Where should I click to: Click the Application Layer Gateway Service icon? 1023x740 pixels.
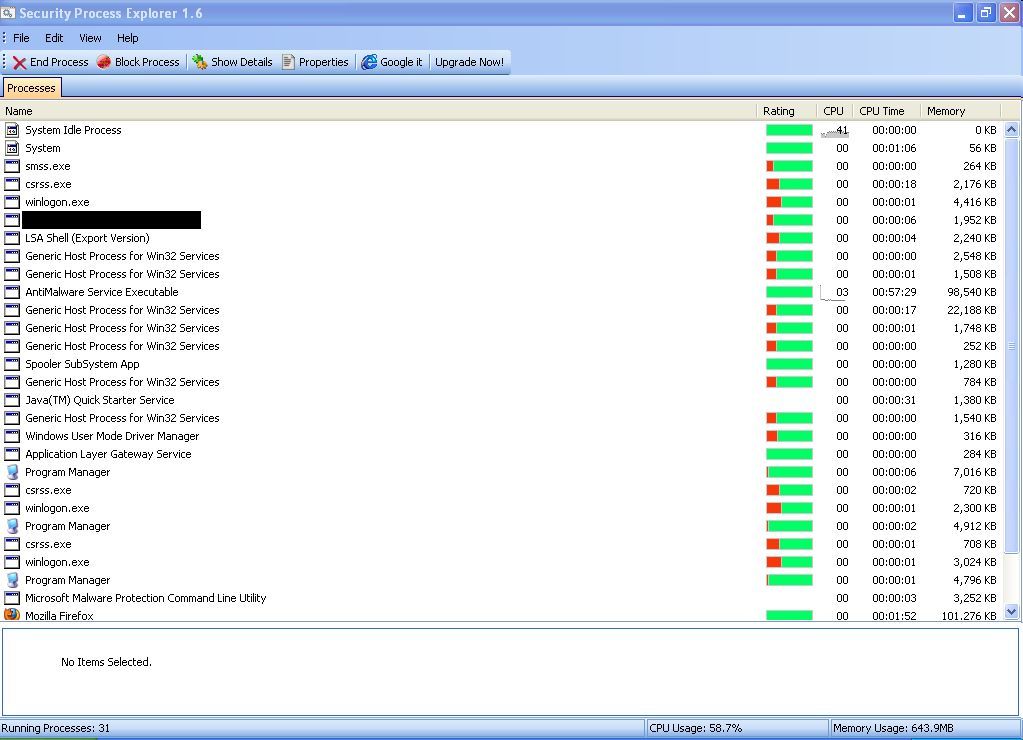coord(12,454)
